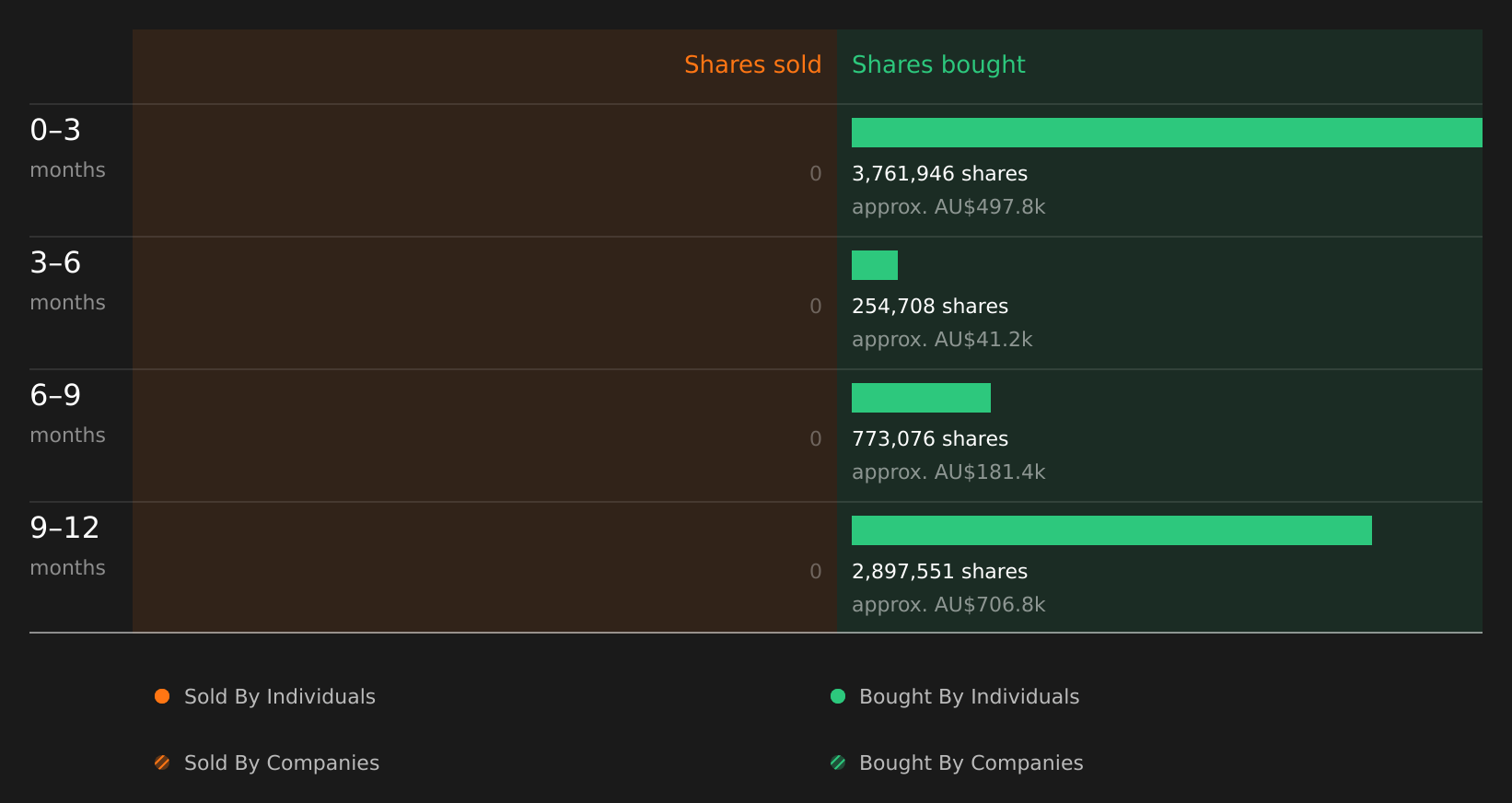The height and width of the screenshot is (803, 1512).
Task: Click the approx. AU$181.4k amount
Action: (948, 471)
